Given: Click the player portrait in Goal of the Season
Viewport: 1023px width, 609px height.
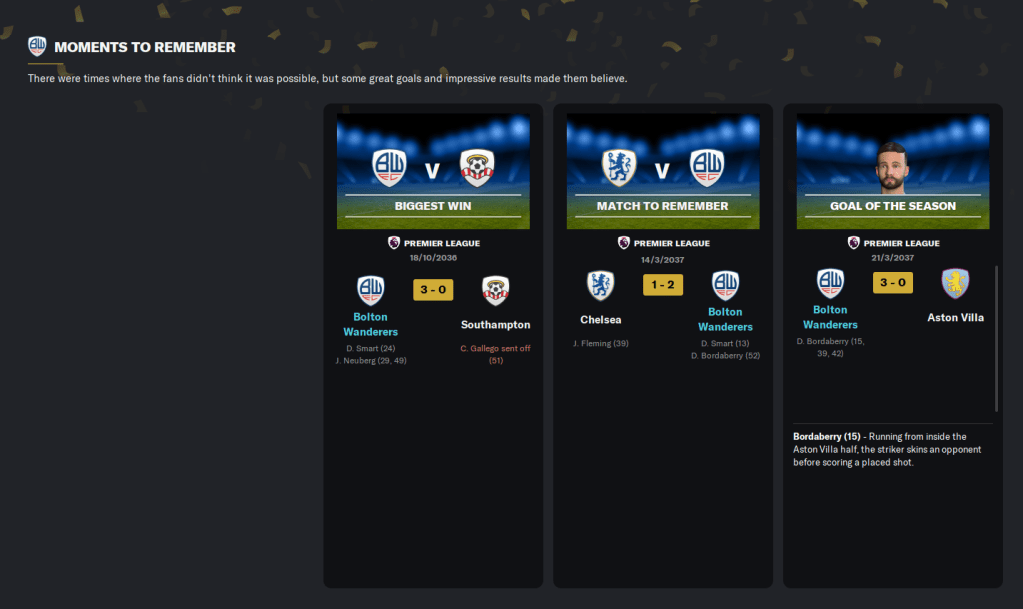Looking at the screenshot, I should click(892, 168).
